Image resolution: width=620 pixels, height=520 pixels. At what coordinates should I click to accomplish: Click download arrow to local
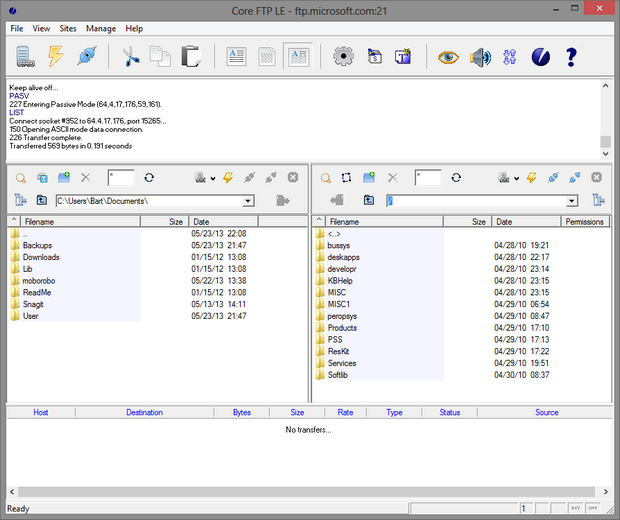pyautogui.click(x=336, y=200)
